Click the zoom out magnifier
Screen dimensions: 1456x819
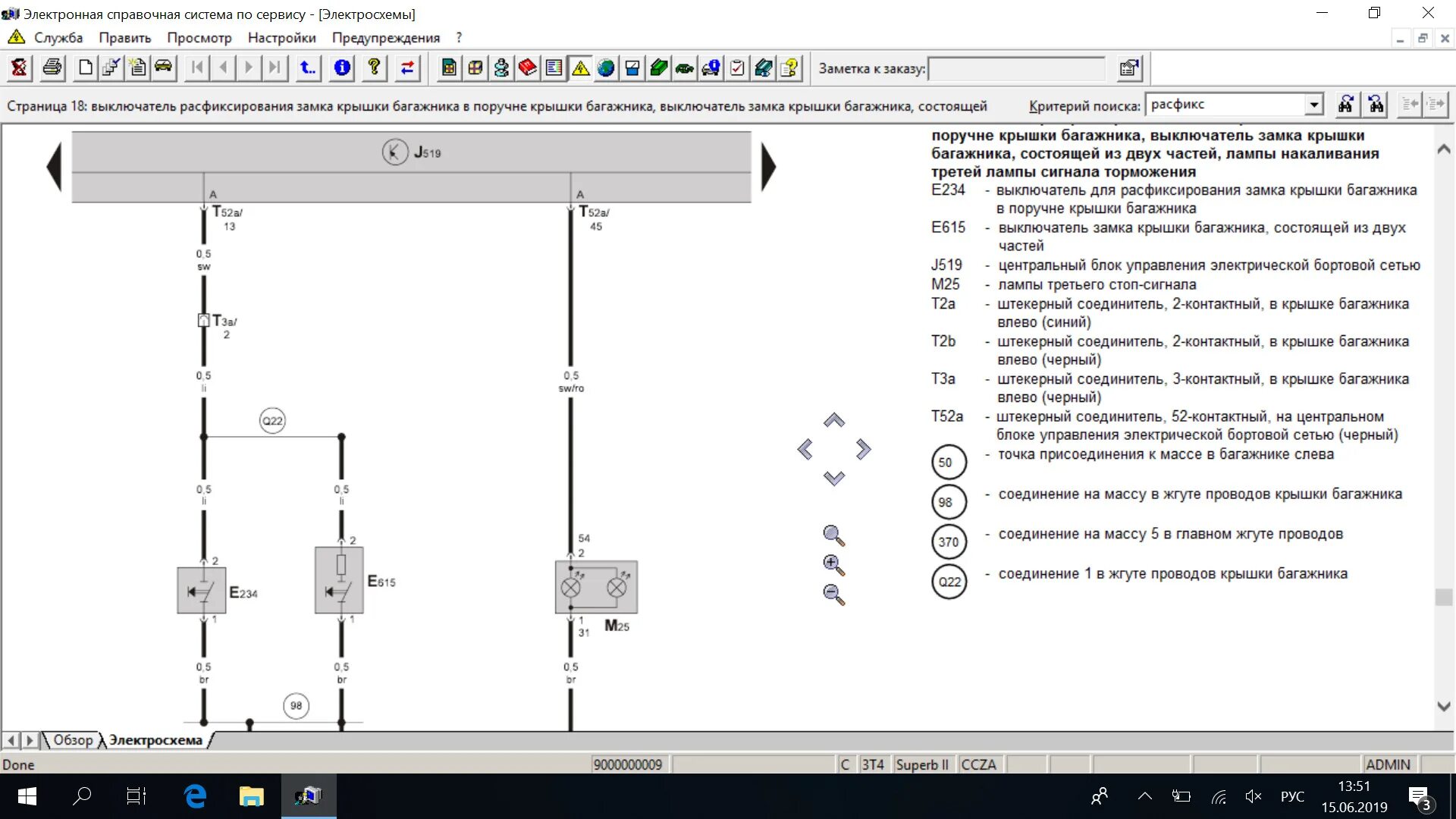click(833, 595)
